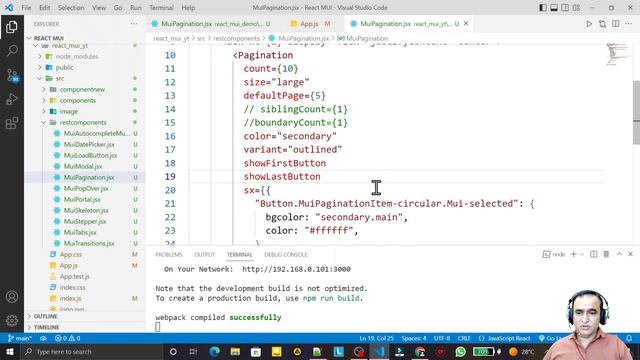This screenshot has width=640, height=360.
Task: Open editor More Actions ellipsis
Action: point(629,24)
